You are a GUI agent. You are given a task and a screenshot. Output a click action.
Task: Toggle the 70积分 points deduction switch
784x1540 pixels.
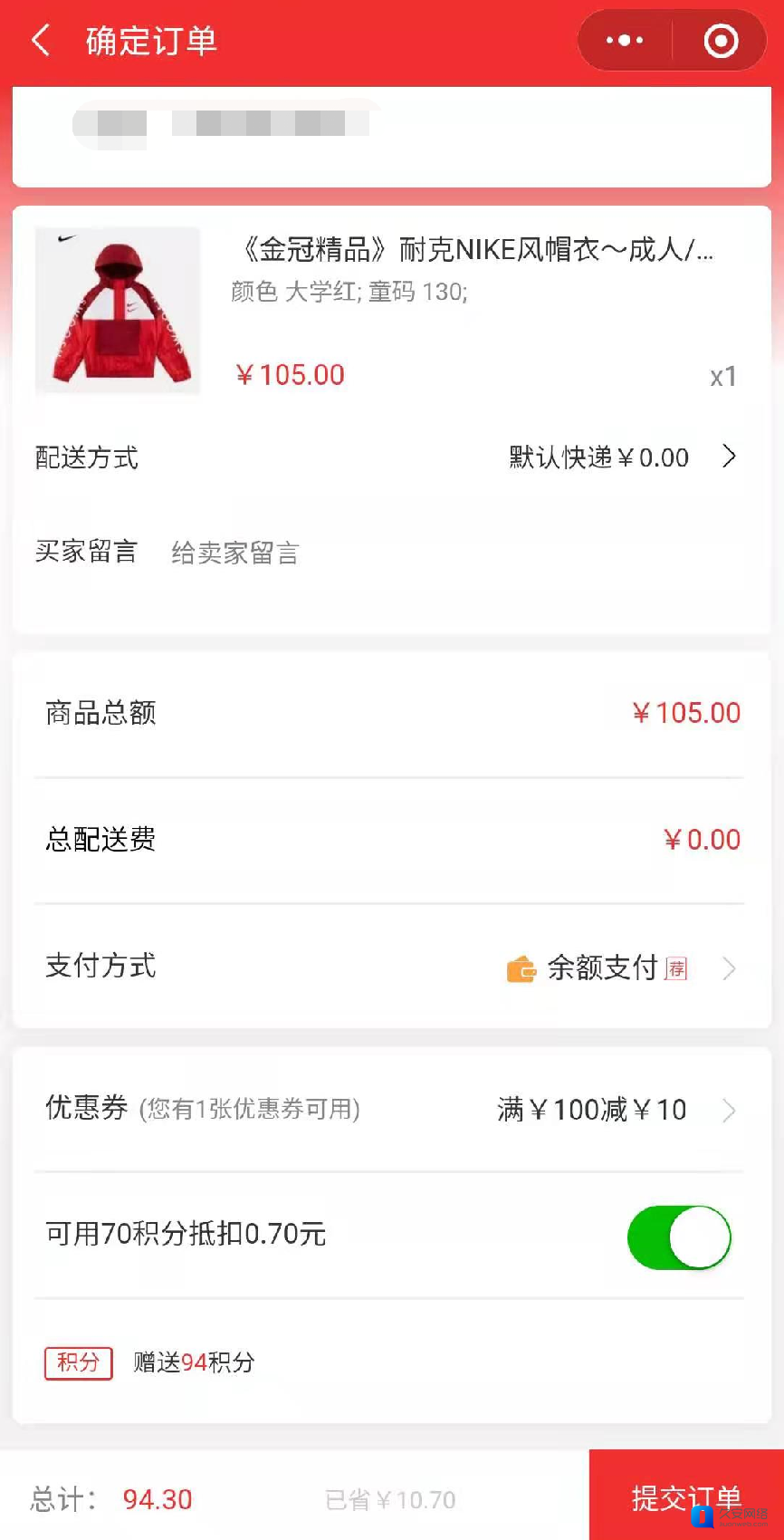(679, 1237)
